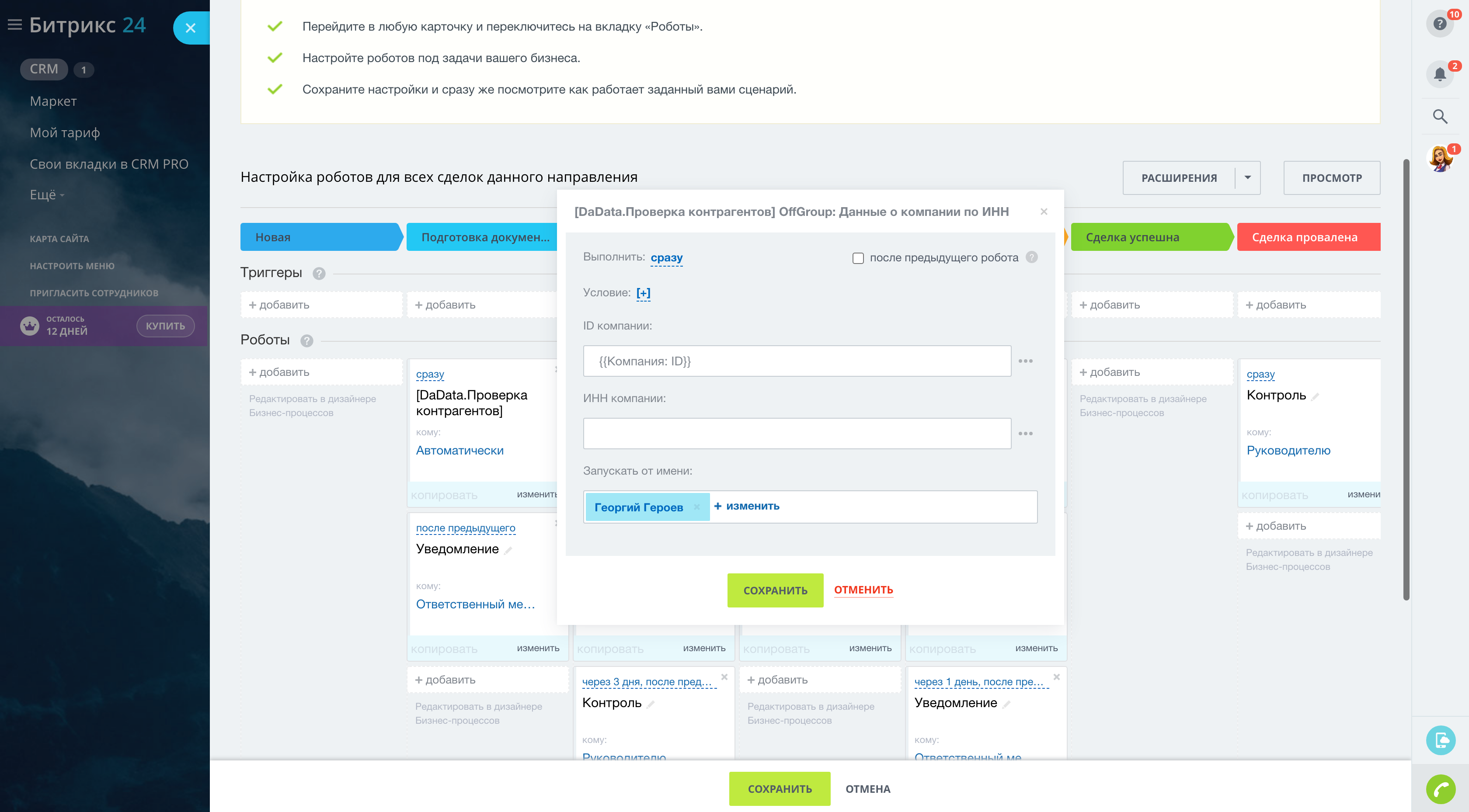The height and width of the screenshot is (812, 1469).
Task: Open the сразу execution timing dropdown
Action: 666,257
